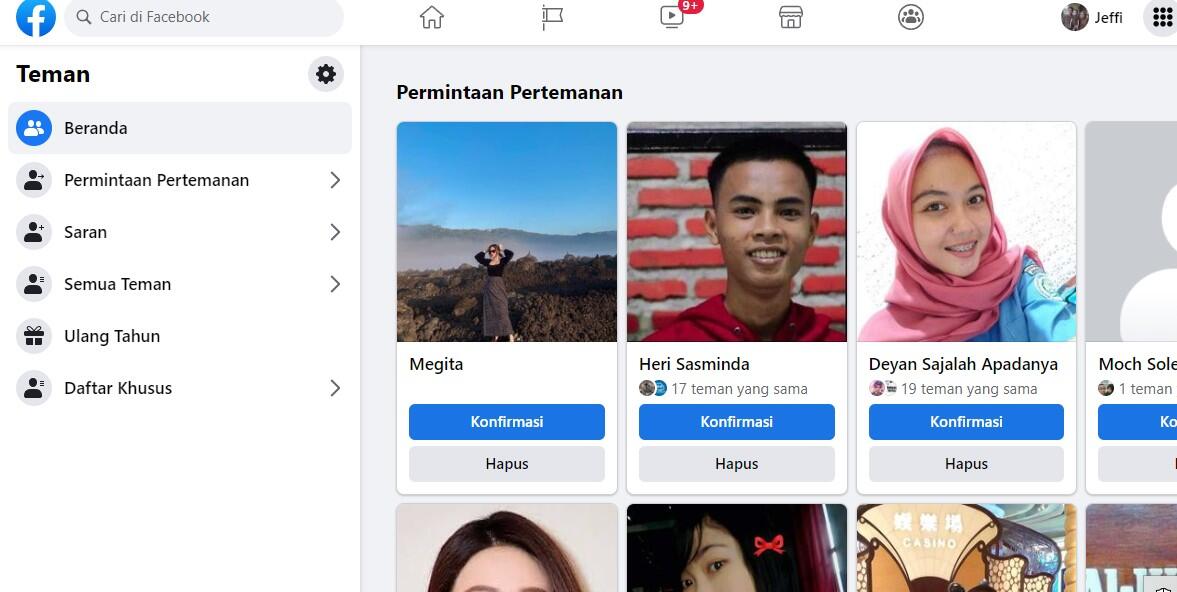Image resolution: width=1177 pixels, height=592 pixels.
Task: Expand the Semua Teman chevron
Action: [335, 284]
